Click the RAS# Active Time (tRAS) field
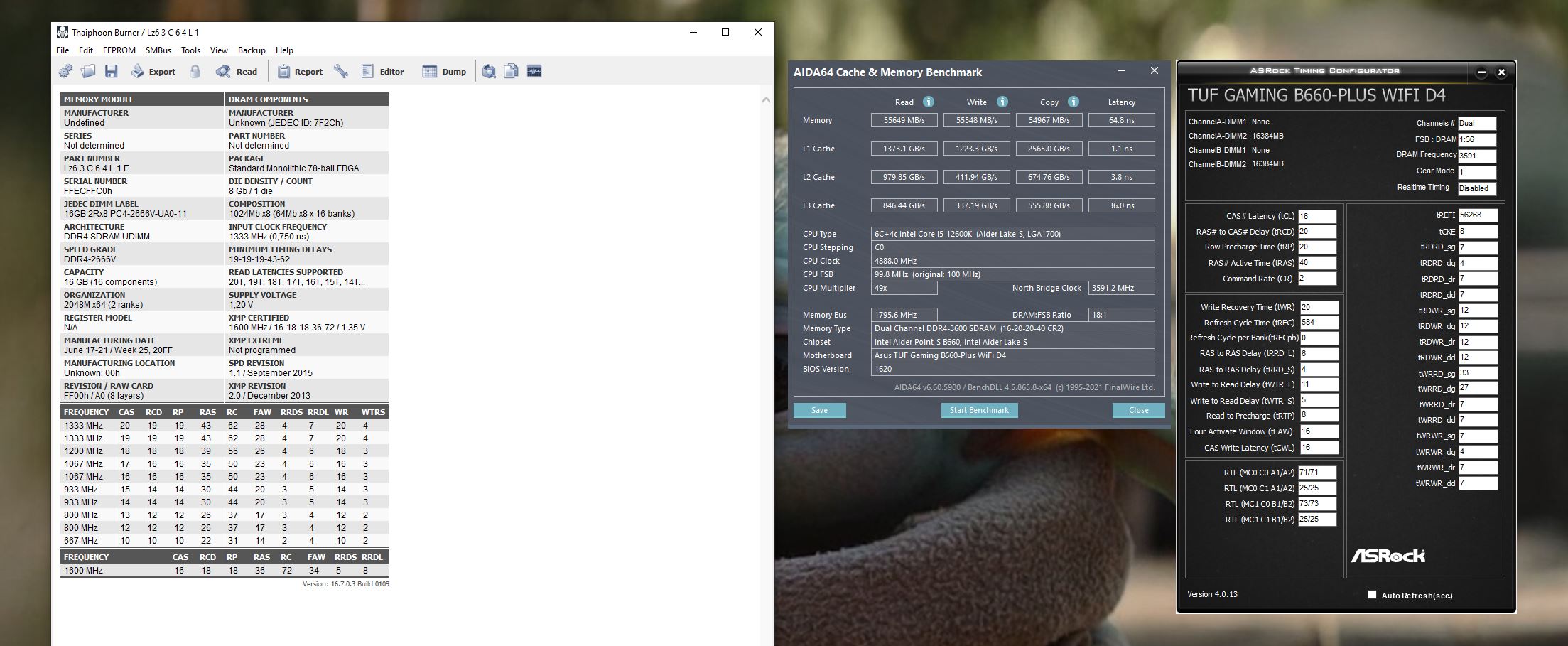The image size is (1568, 646). pyautogui.click(x=1317, y=263)
